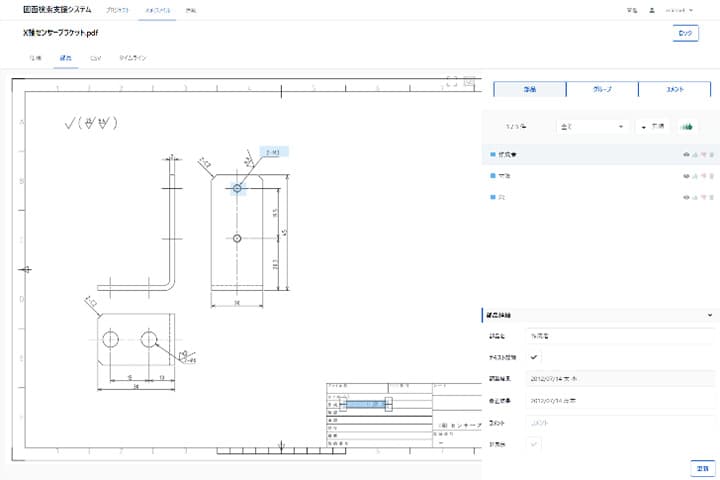Image resolution: width=720 pixels, height=480 pixels.
Task: Toggle the checked checkbox under the name field
Action: (534, 357)
